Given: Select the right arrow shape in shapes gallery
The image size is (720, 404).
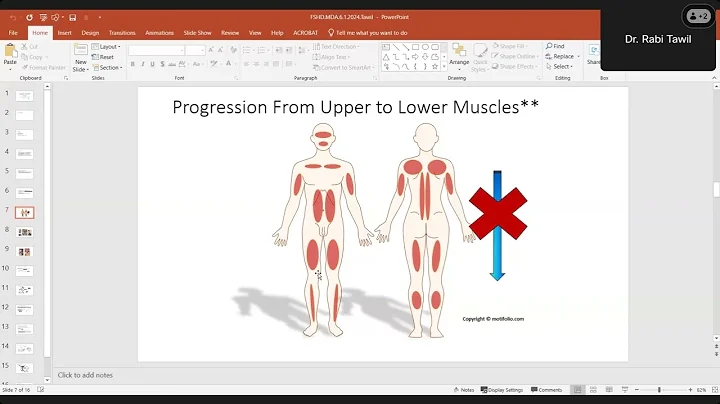Looking at the screenshot, I should 416,57.
